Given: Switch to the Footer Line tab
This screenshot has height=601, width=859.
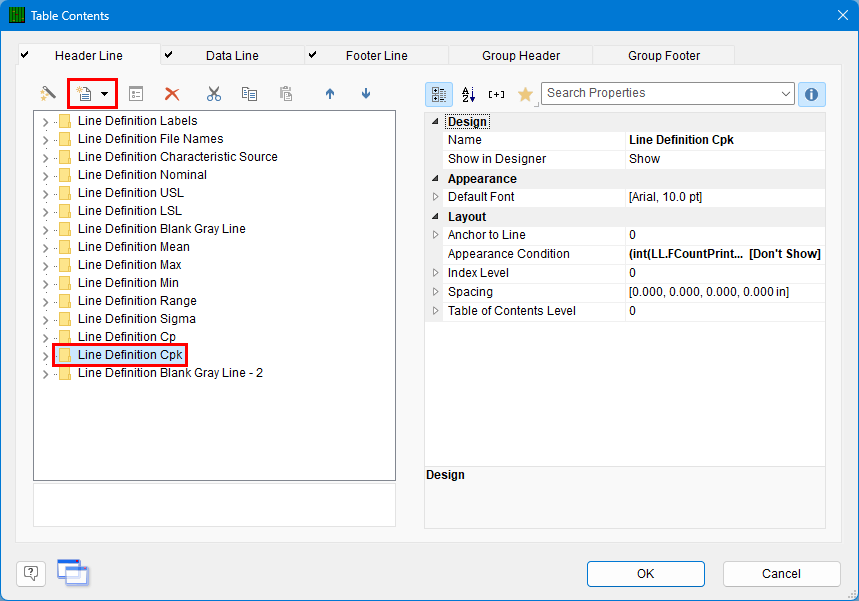Looking at the screenshot, I should (376, 55).
